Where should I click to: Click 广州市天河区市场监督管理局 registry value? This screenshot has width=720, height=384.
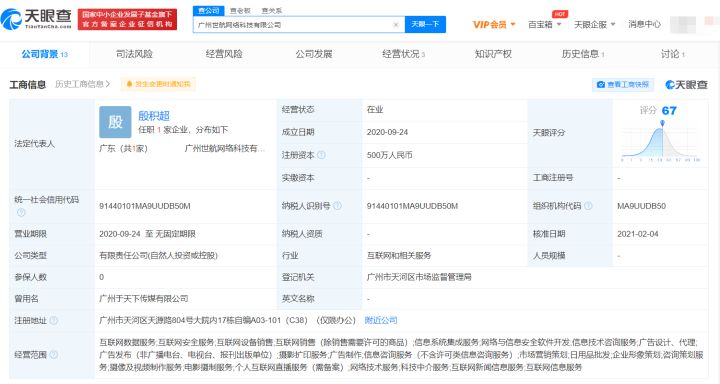(419, 277)
